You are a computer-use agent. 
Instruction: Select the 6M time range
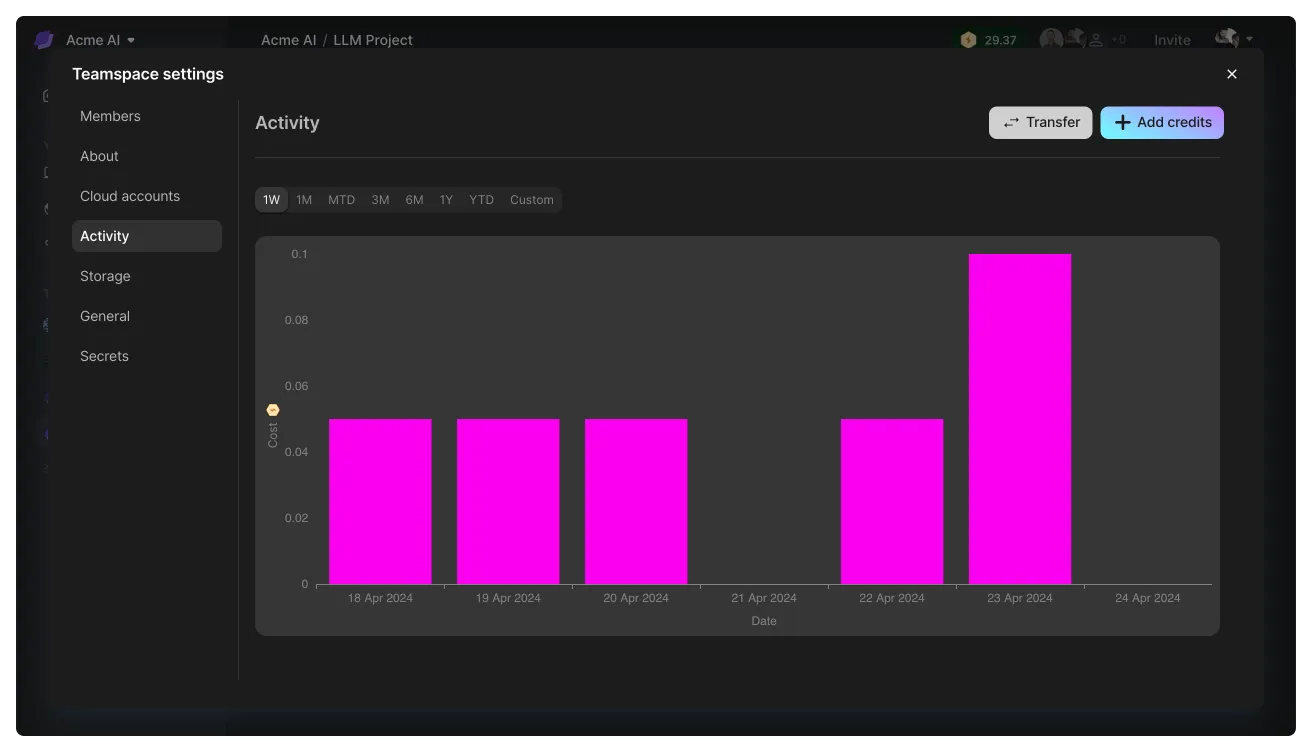pos(414,200)
